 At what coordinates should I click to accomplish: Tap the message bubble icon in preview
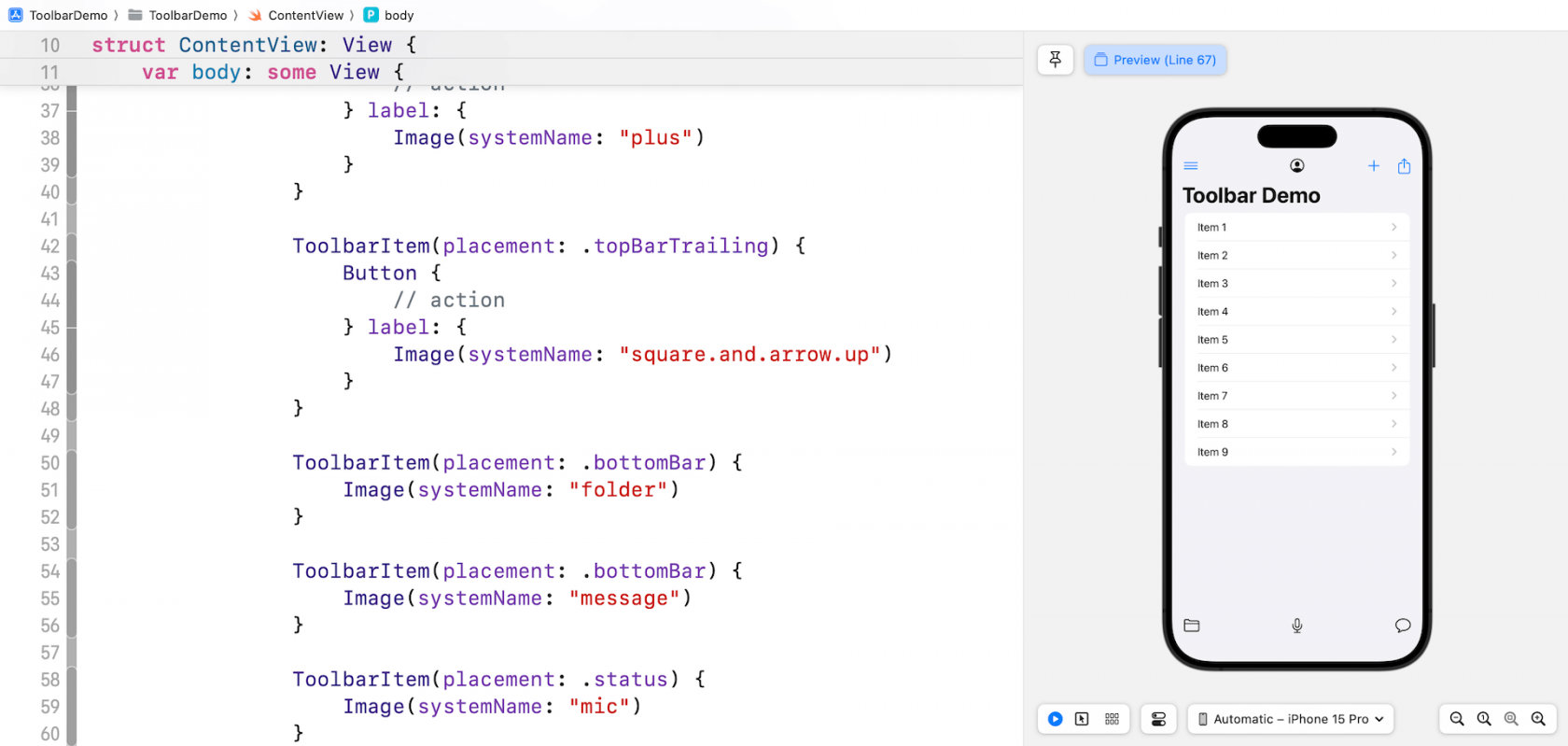(1402, 626)
